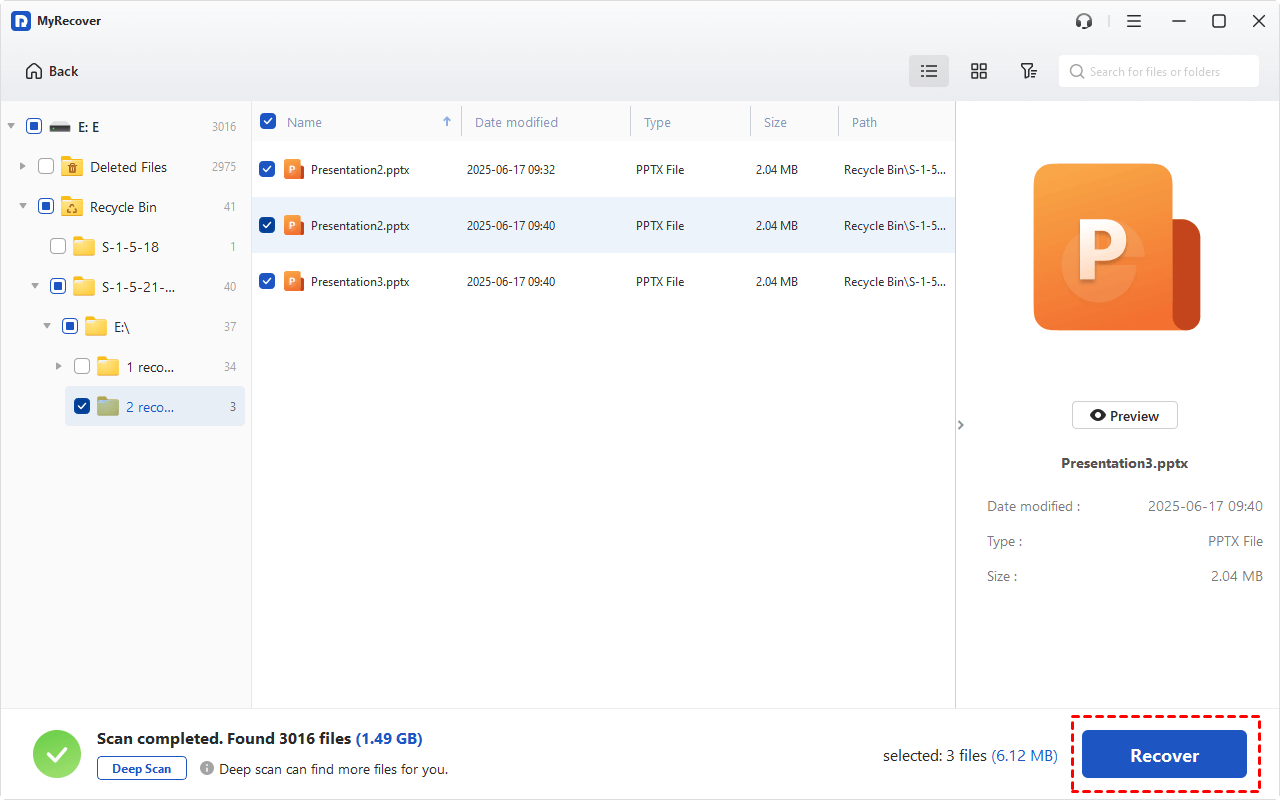Click the large PowerPoint preview thumbnail
The image size is (1280, 800).
tap(1116, 247)
